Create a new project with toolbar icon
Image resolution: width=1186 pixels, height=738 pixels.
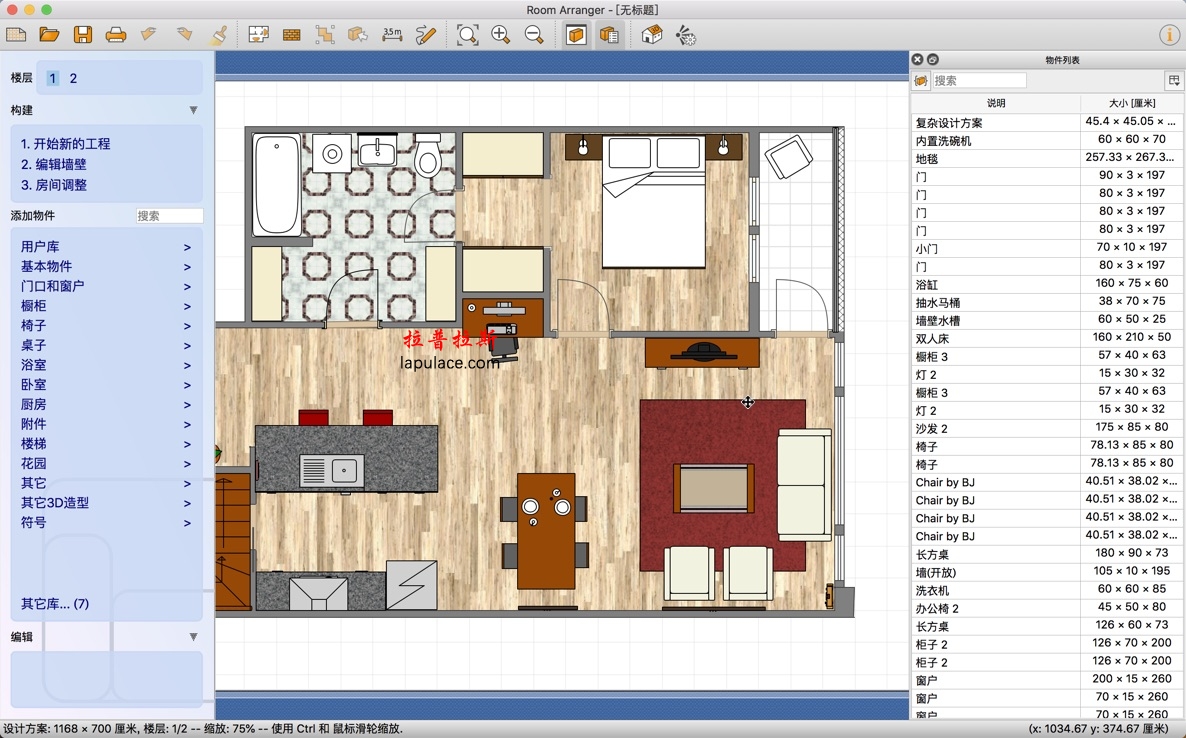coord(16,35)
